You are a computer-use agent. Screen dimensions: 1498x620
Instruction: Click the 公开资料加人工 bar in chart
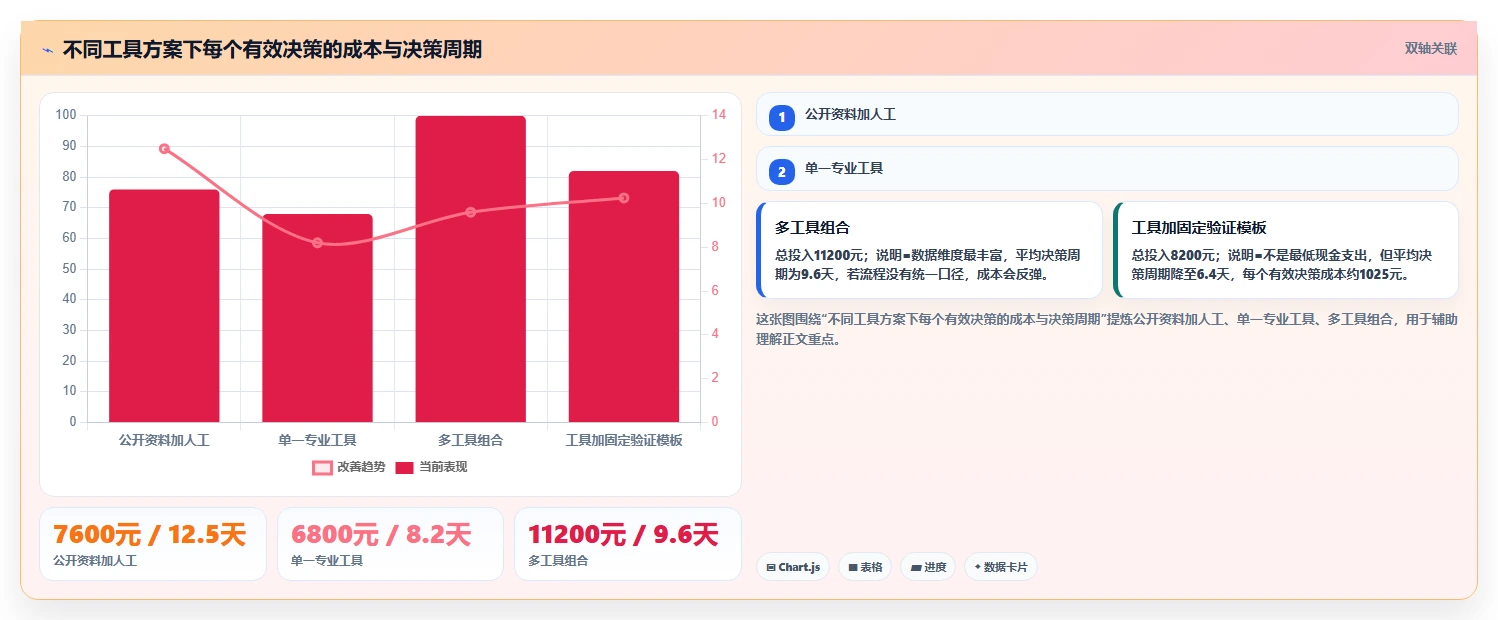coord(164,305)
